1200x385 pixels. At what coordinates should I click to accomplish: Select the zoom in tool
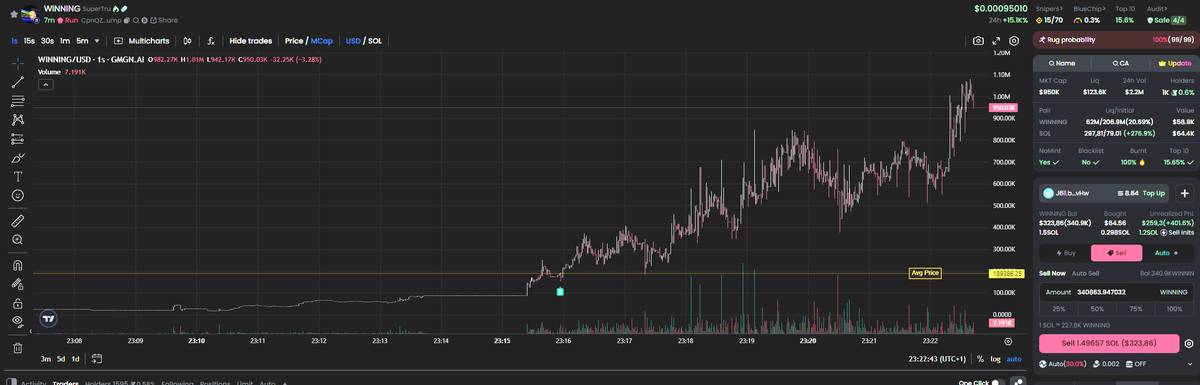(17, 240)
